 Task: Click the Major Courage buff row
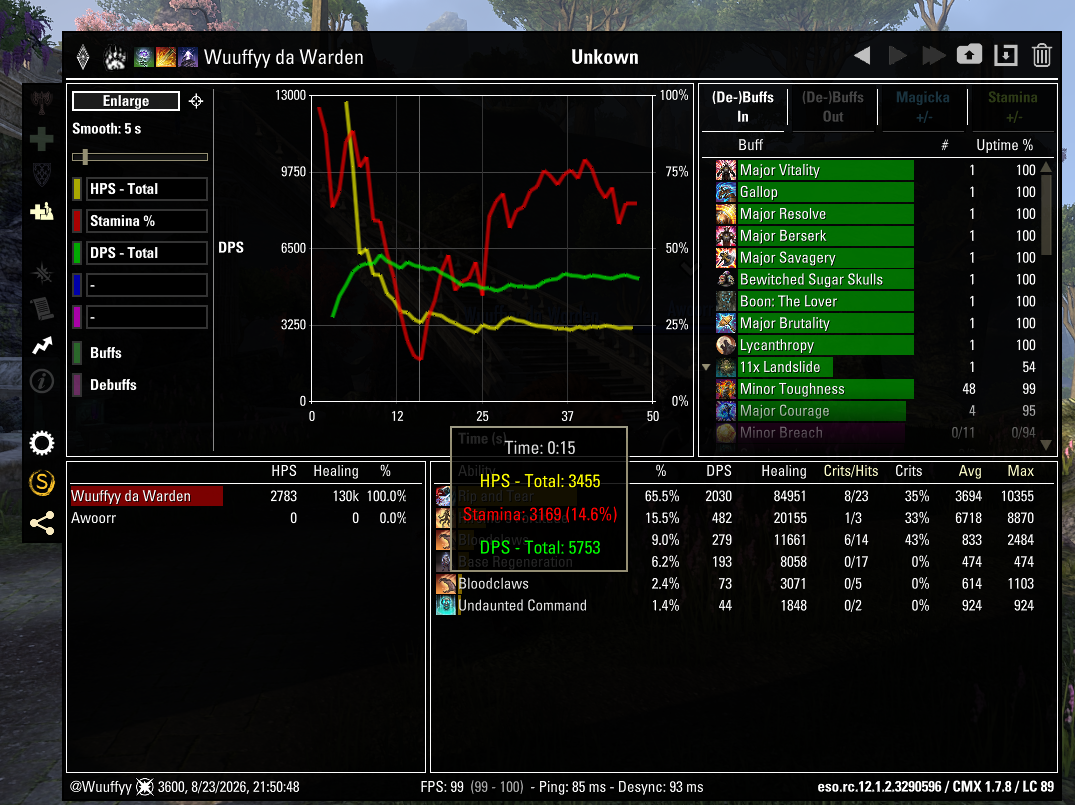pyautogui.click(x=875, y=411)
